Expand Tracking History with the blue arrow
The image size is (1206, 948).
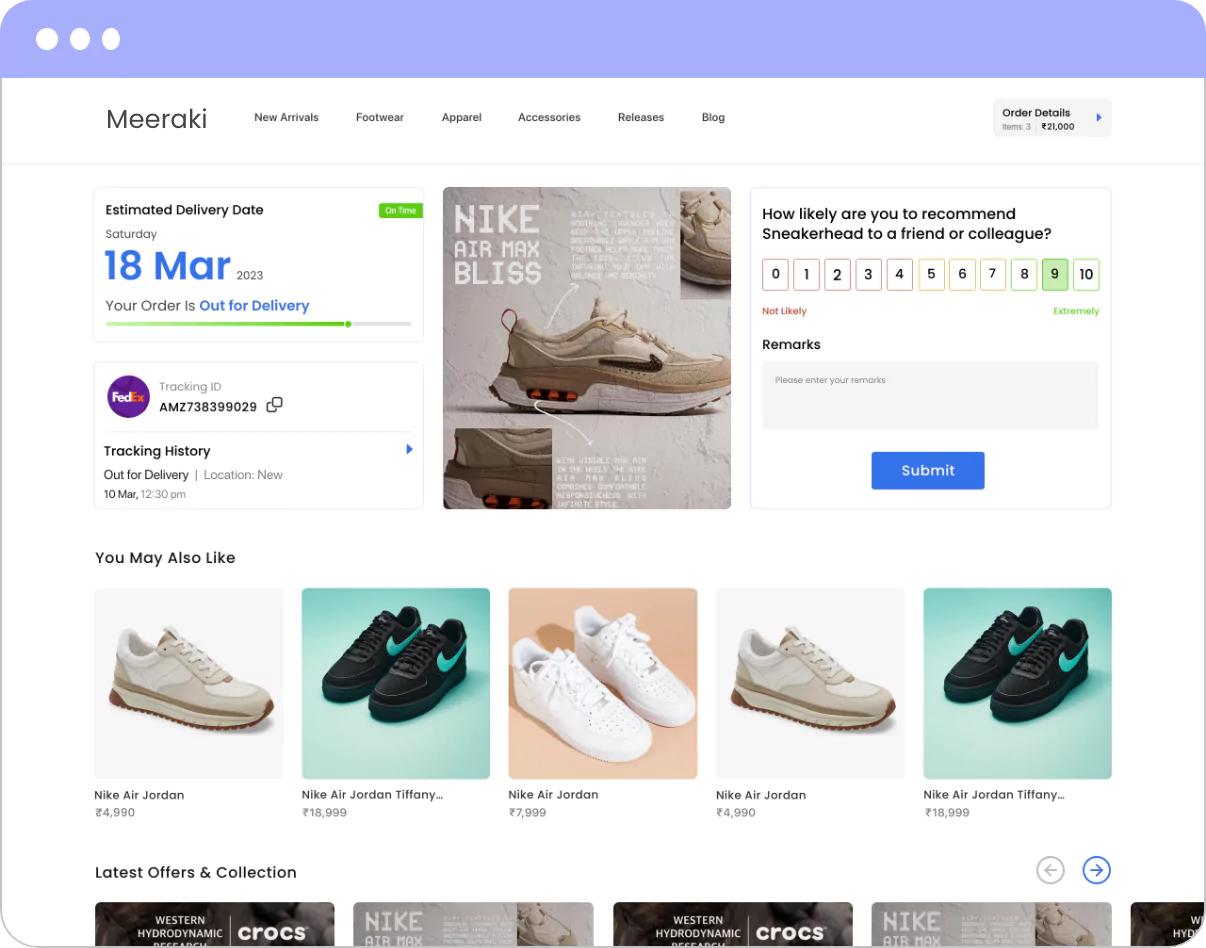click(x=409, y=450)
